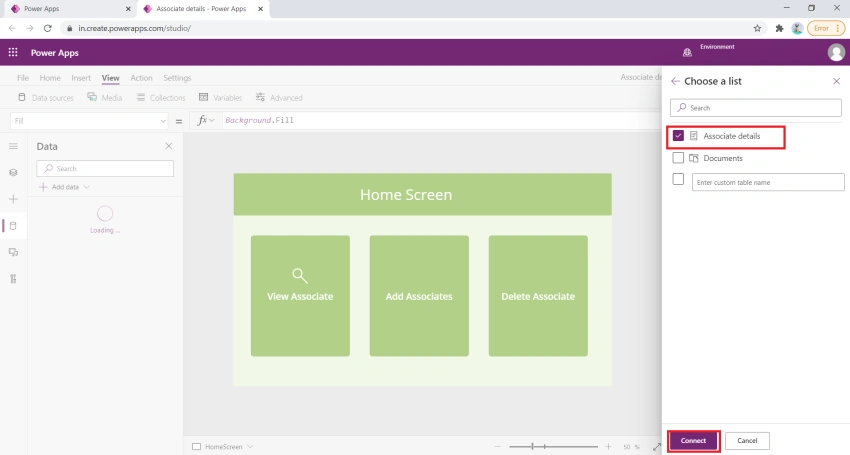Open the Settings menu tab
This screenshot has height=455, width=850.
pyautogui.click(x=177, y=78)
